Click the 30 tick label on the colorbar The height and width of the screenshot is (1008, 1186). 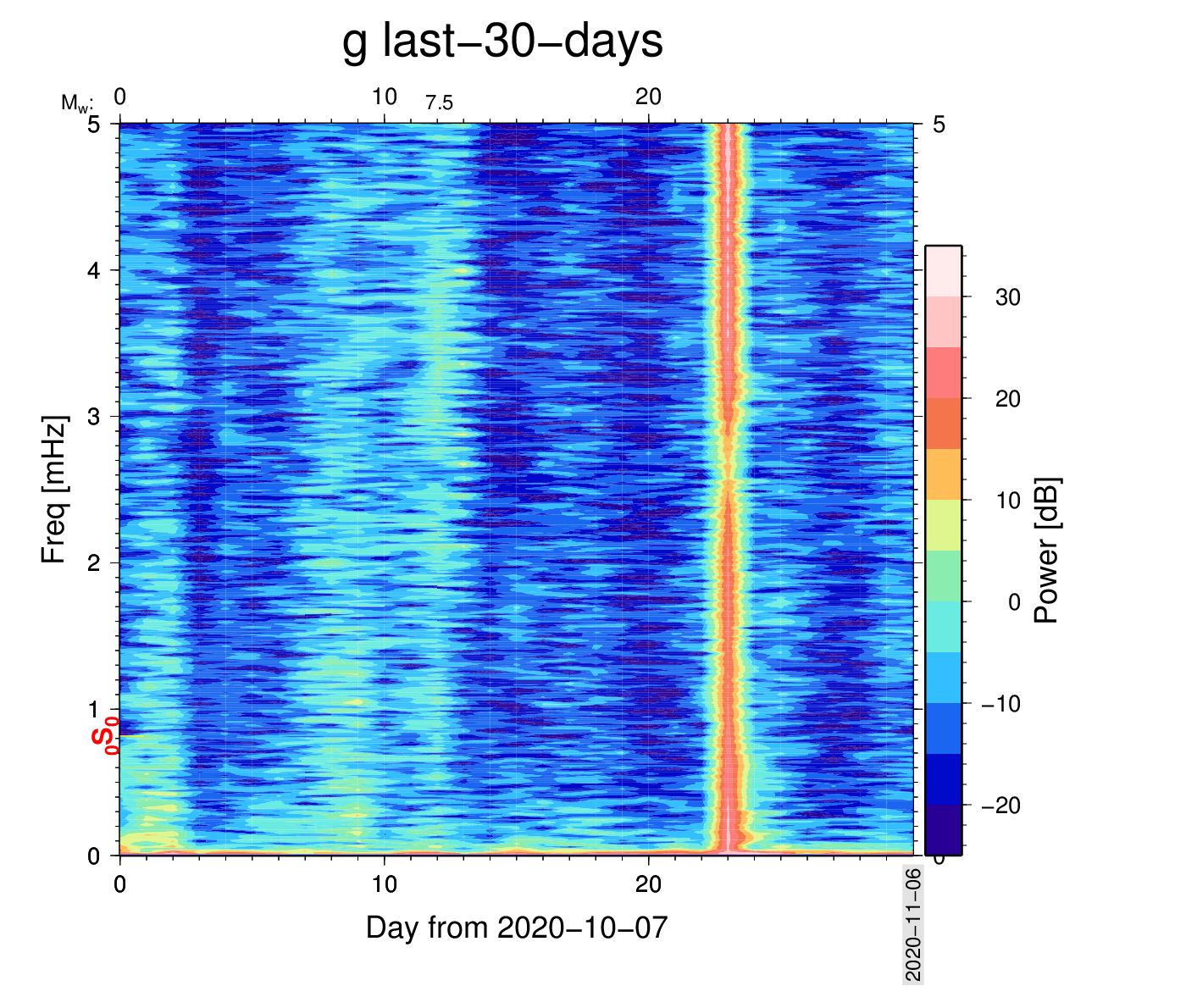1007,297
